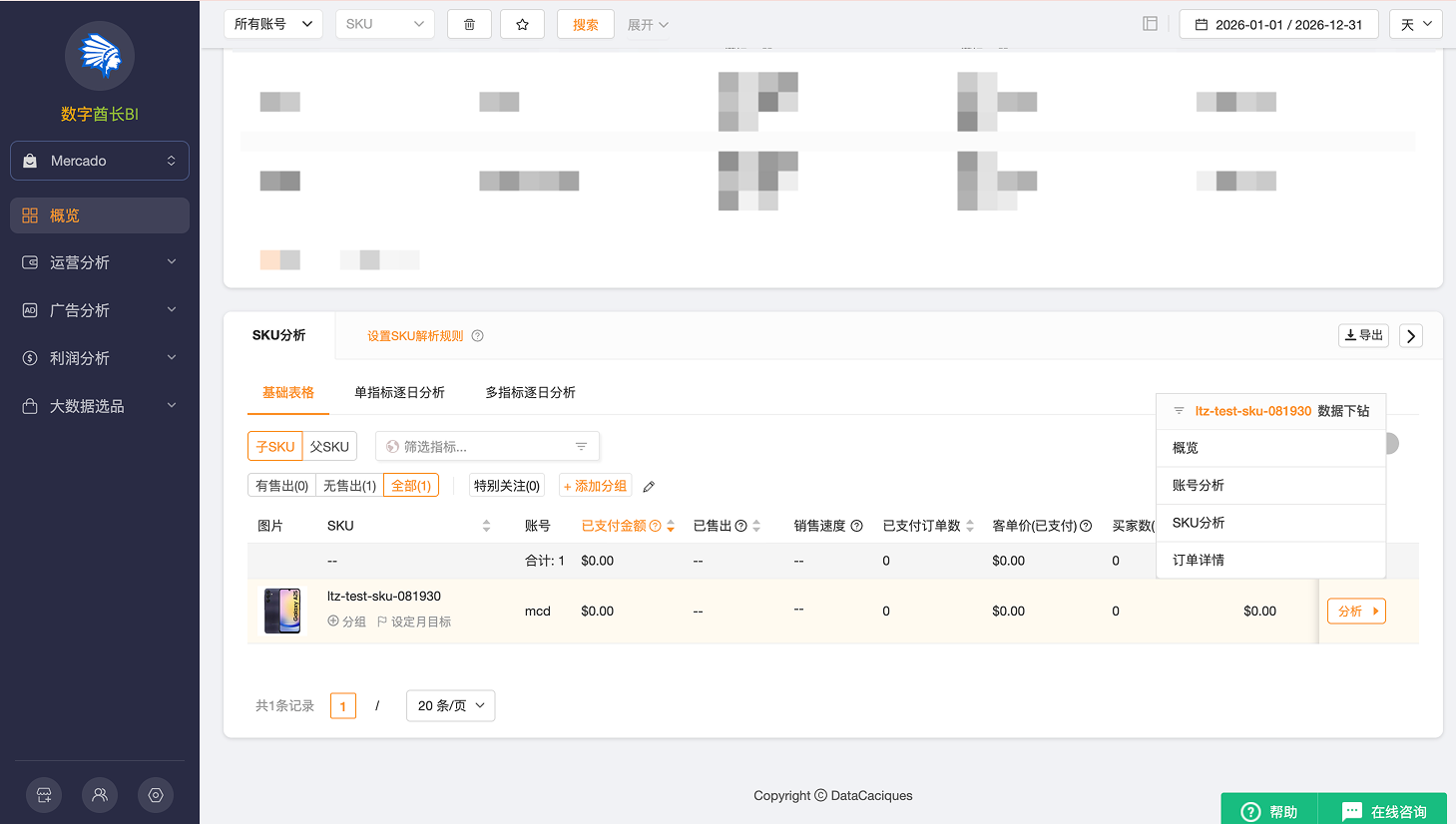Choose 账号分析 in the drill-down menu
Image resolution: width=1456 pixels, height=824 pixels.
tap(1198, 485)
